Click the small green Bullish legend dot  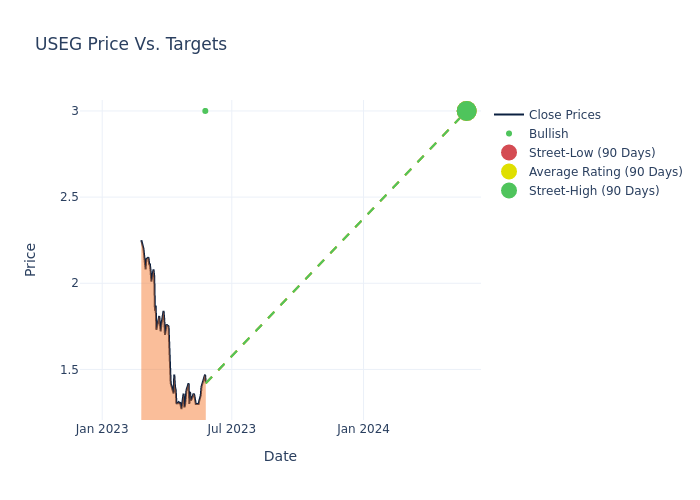click(508, 134)
